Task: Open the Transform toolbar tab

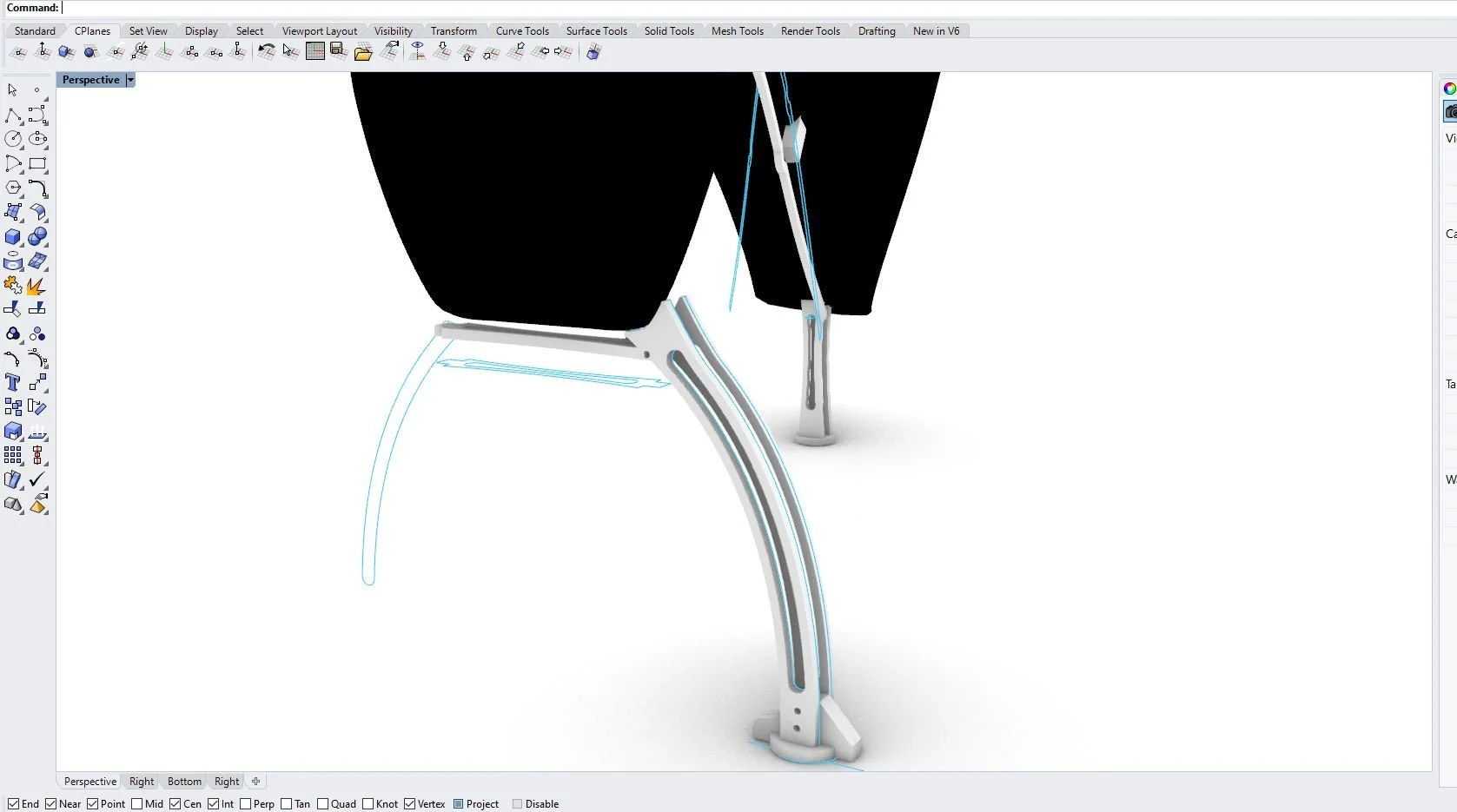Action: [454, 31]
